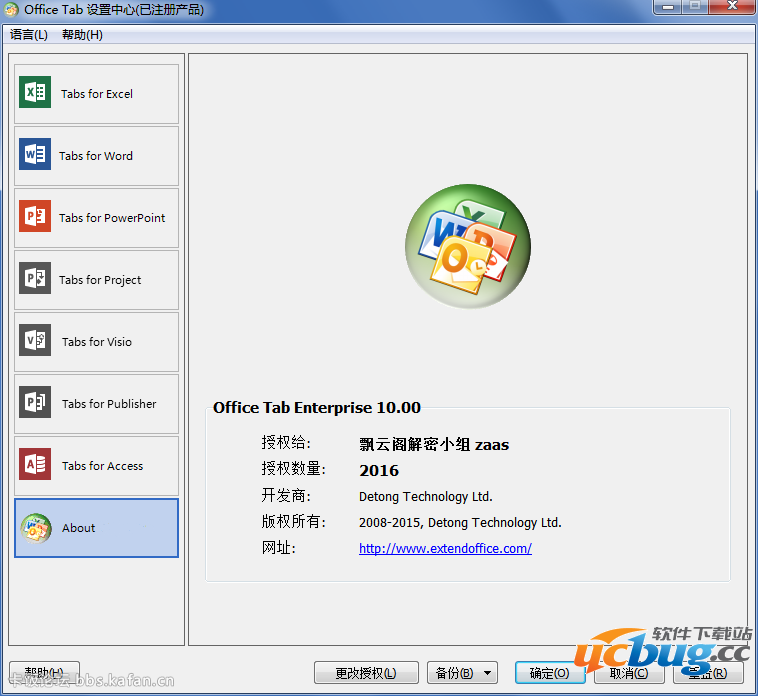Open the 语言(L) menu

coord(29,35)
